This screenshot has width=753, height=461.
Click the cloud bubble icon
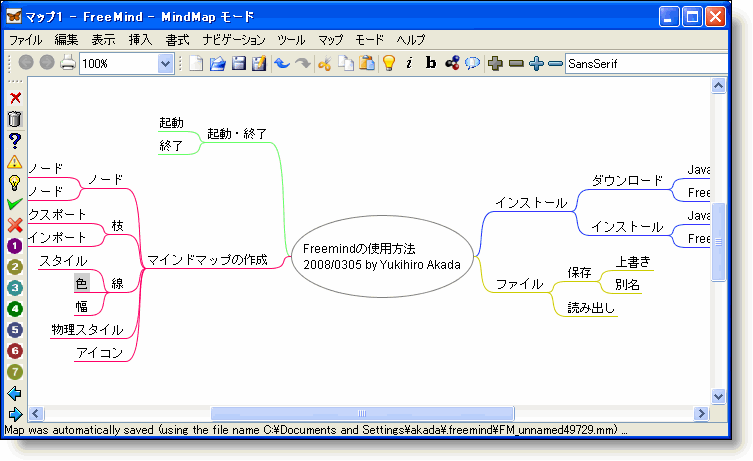473,63
